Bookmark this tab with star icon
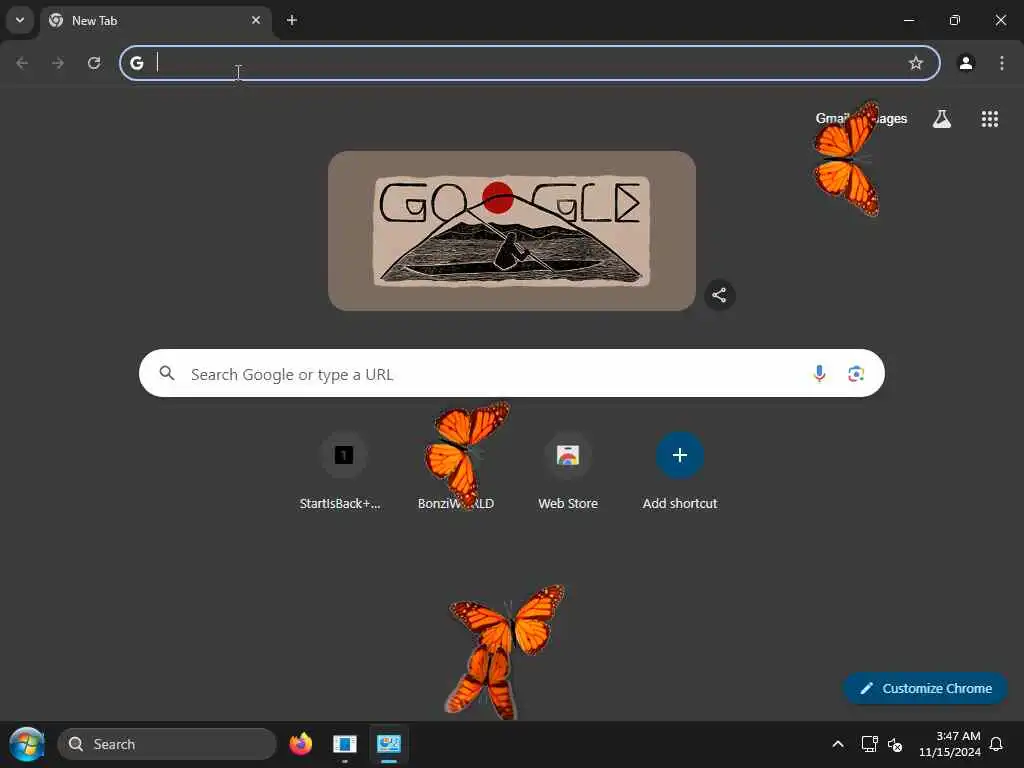Image resolution: width=1024 pixels, height=768 pixels. point(916,63)
